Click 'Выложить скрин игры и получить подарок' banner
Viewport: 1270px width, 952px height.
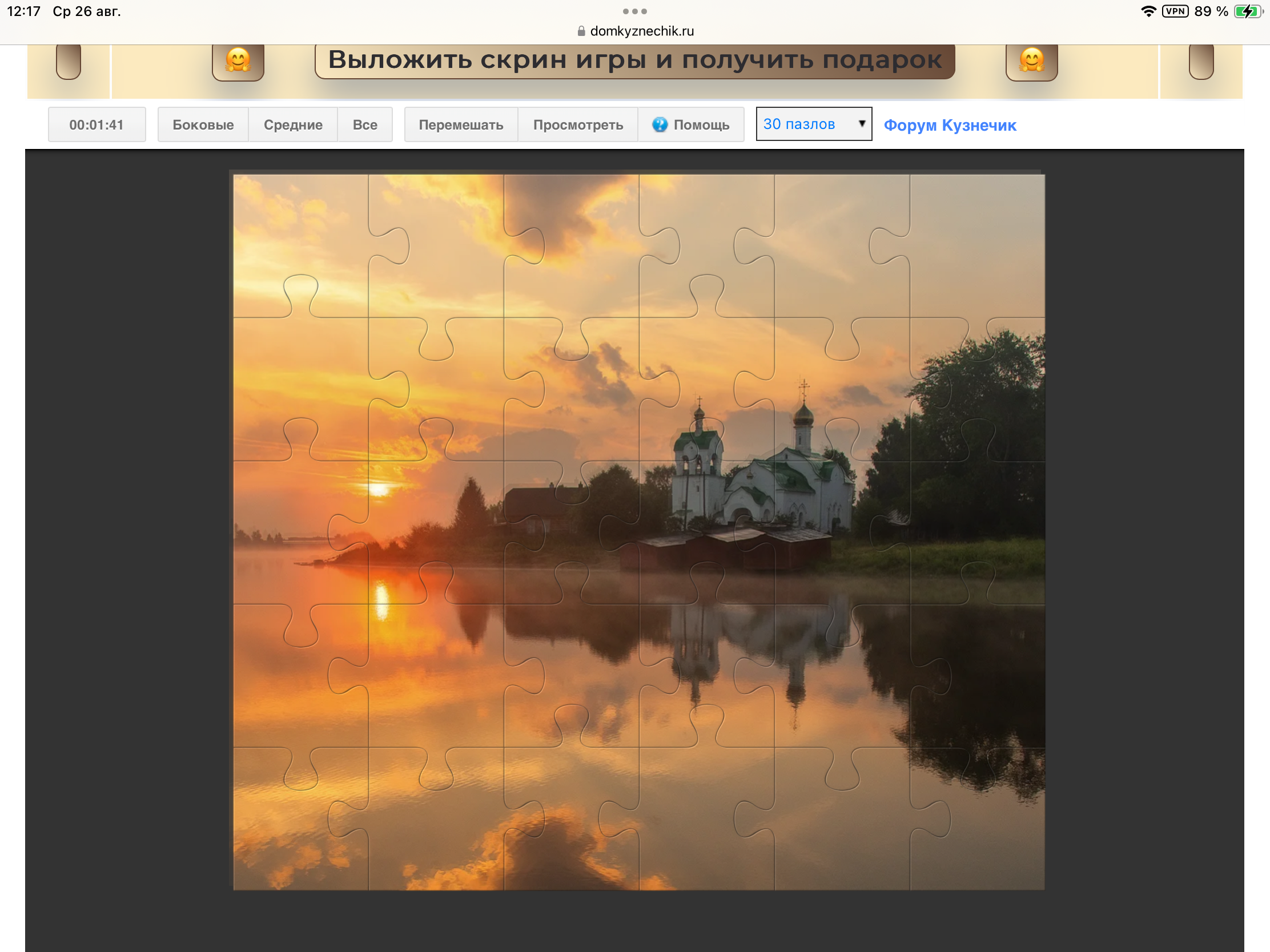click(634, 60)
